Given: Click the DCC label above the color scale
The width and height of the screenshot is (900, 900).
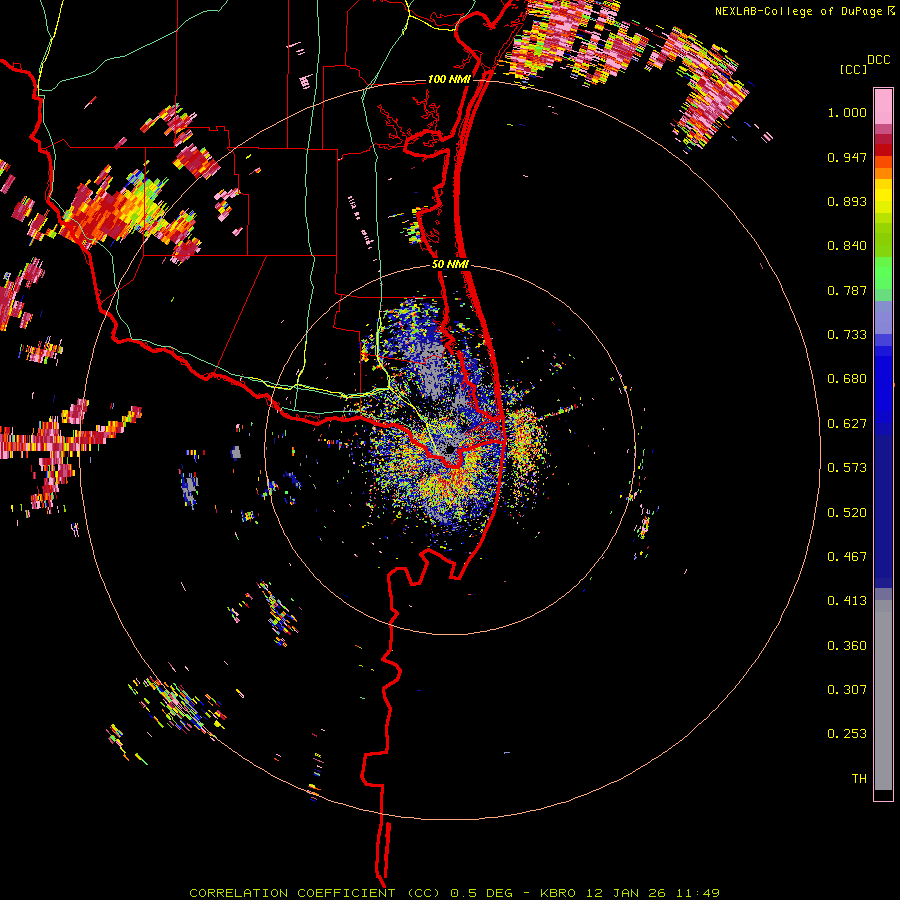Looking at the screenshot, I should 878,60.
